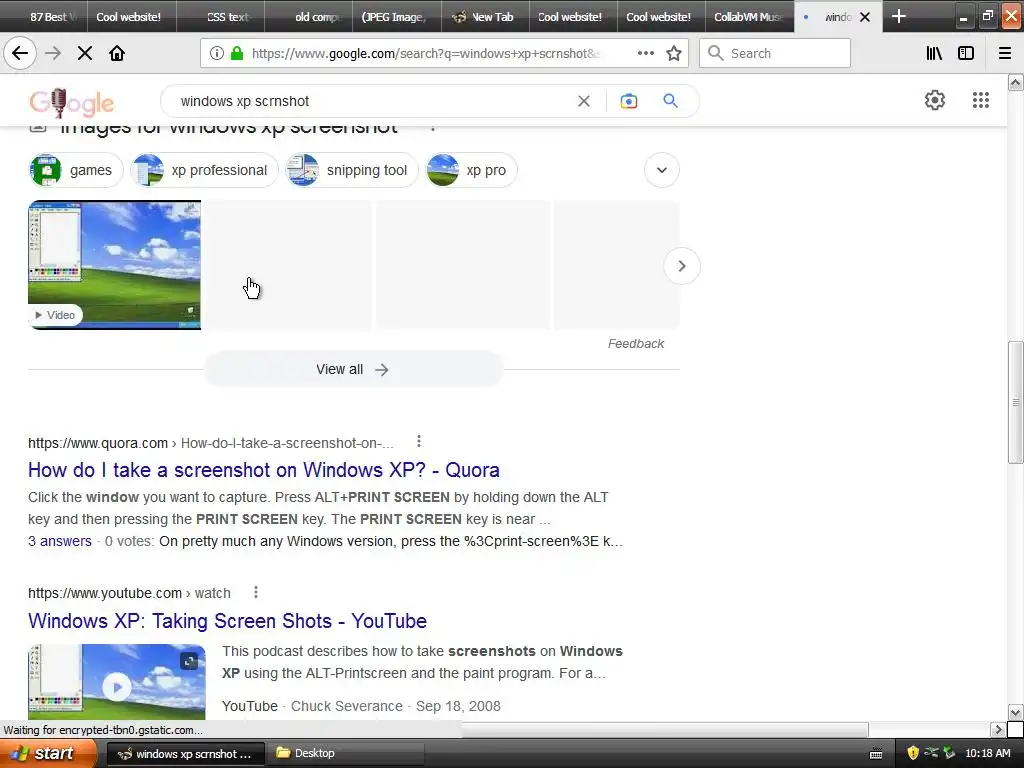
Task: Open 'Windows XP: Taking Screen Shots' YouTube link
Action: [227, 621]
